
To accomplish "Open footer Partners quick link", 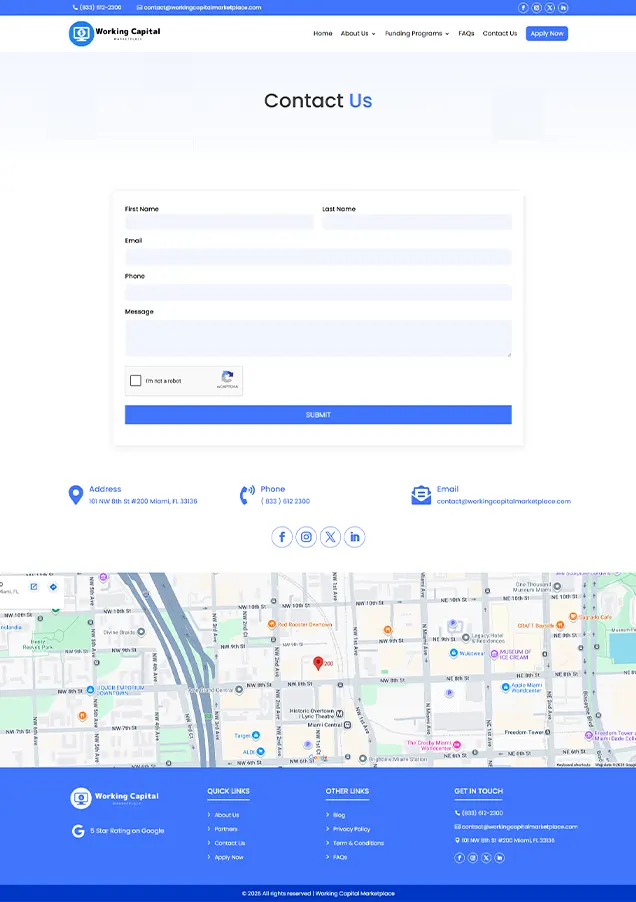I will click(226, 829).
